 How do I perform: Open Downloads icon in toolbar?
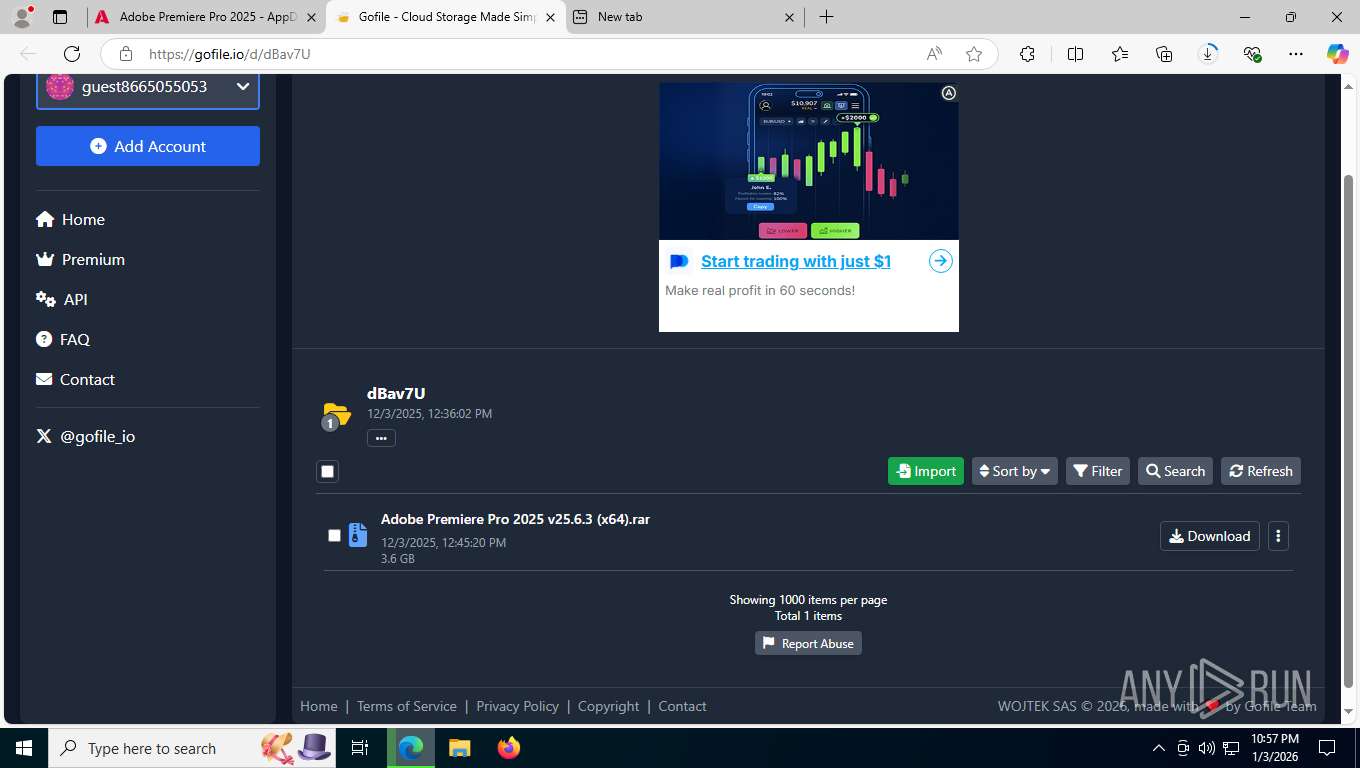pyautogui.click(x=1208, y=54)
